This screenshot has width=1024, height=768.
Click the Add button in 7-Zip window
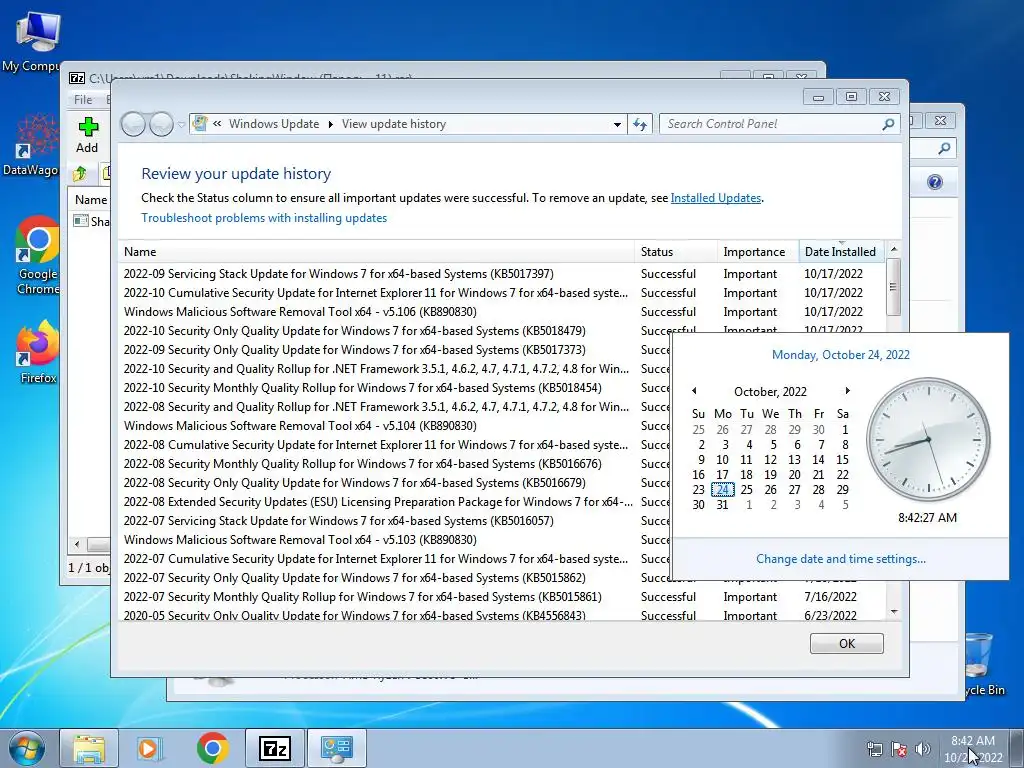click(88, 135)
